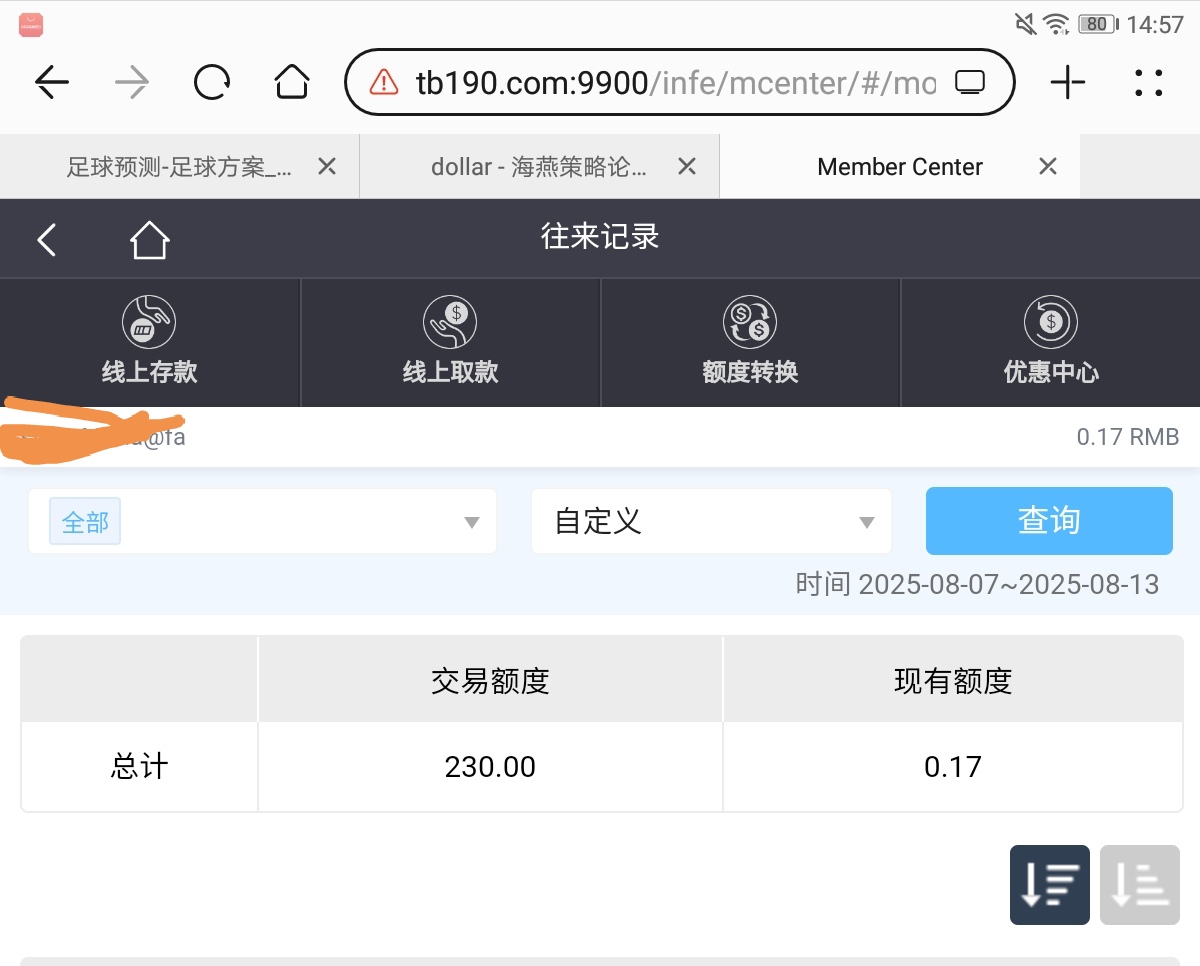Click the 查询 search button
1200x966 pixels.
click(1048, 521)
